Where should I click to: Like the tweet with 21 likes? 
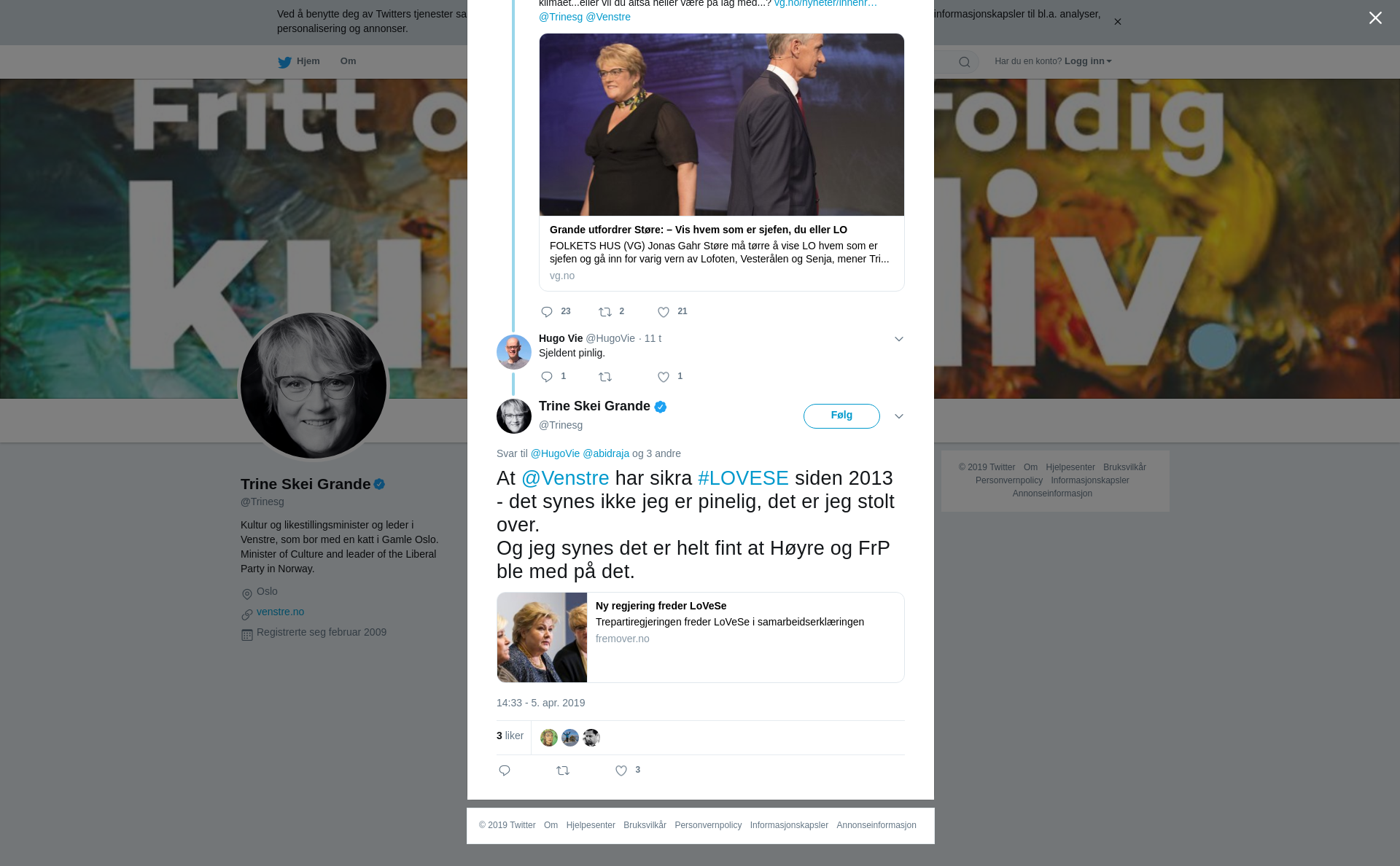(664, 312)
